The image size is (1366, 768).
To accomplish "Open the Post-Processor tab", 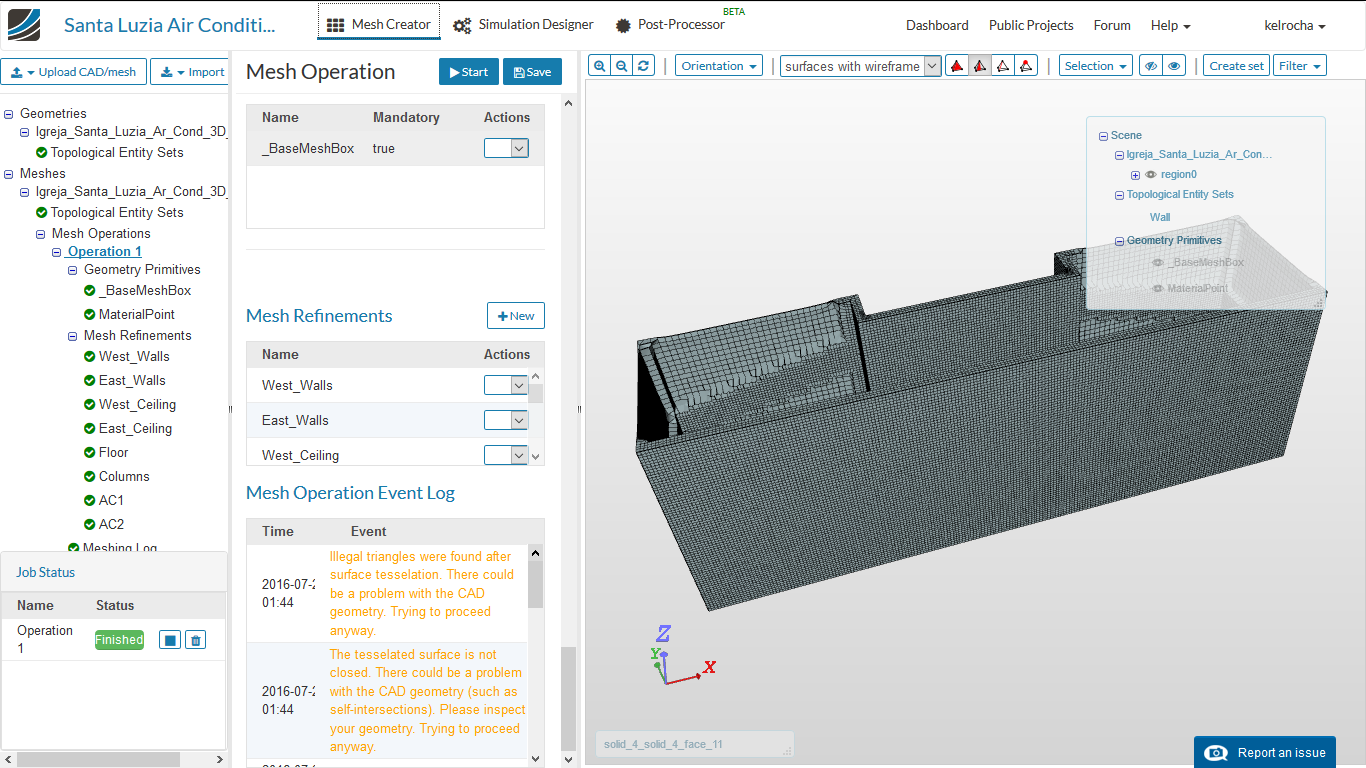I will (x=670, y=25).
